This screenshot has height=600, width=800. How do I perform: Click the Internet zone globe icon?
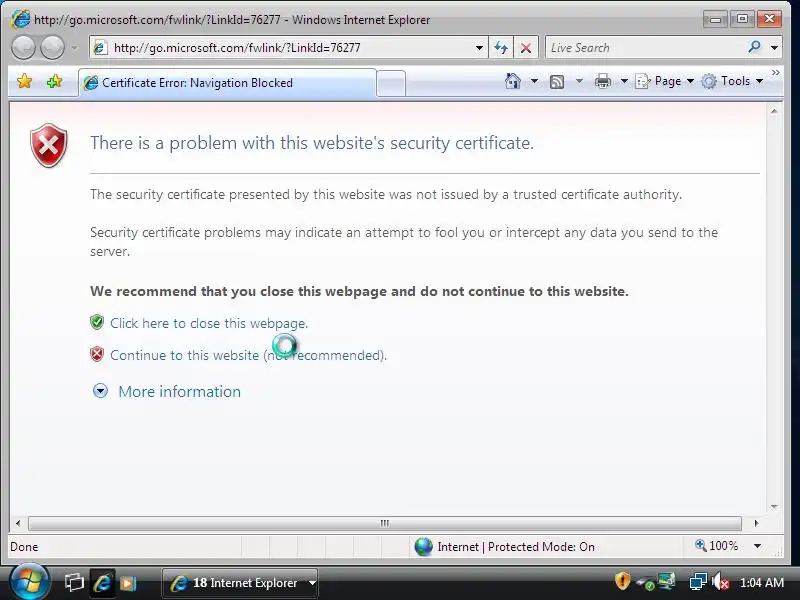(x=423, y=547)
